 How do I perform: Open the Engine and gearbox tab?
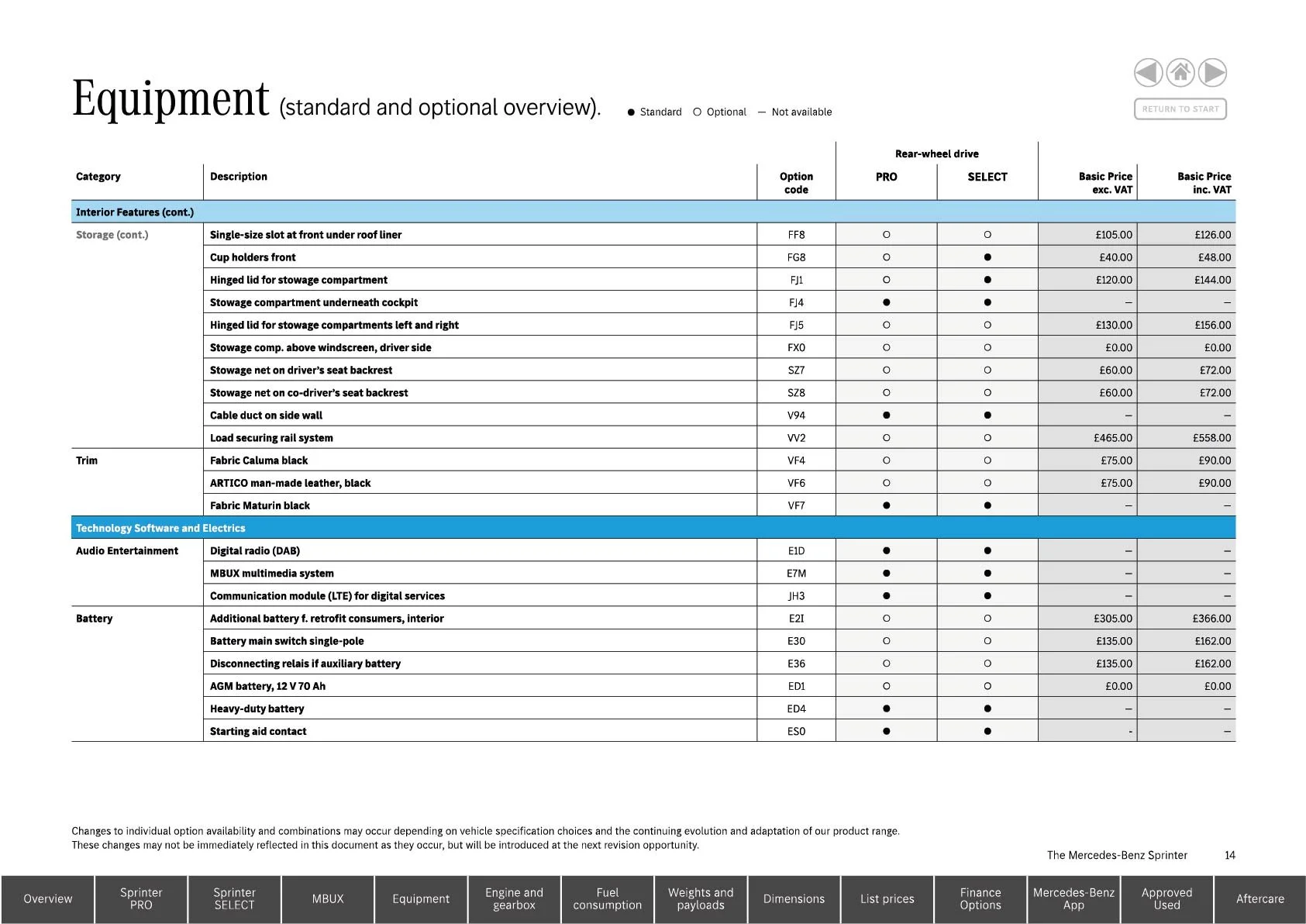(x=515, y=899)
